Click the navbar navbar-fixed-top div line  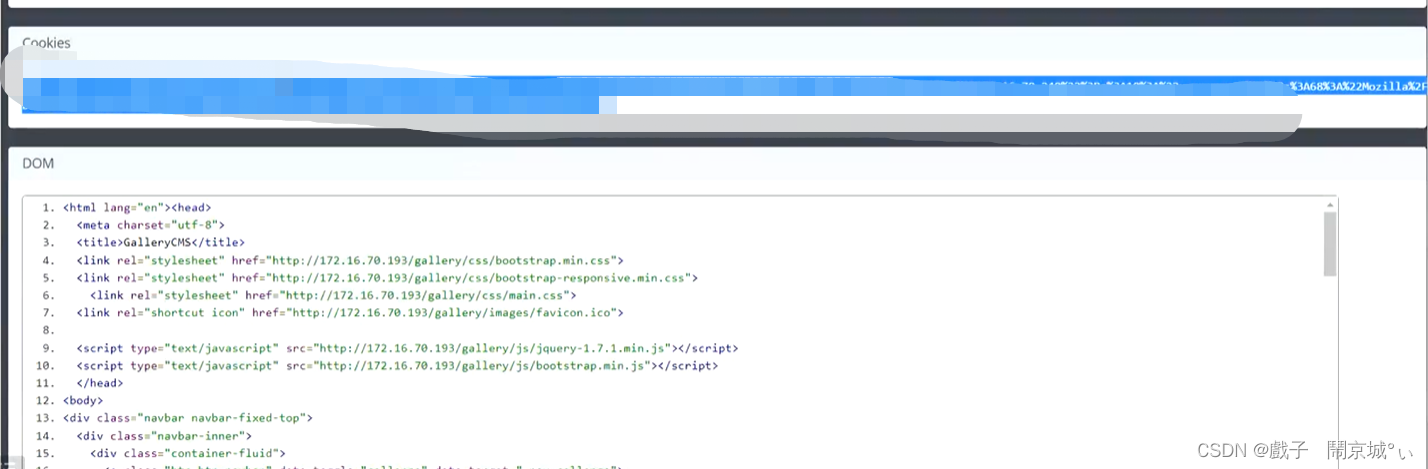[x=188, y=418]
